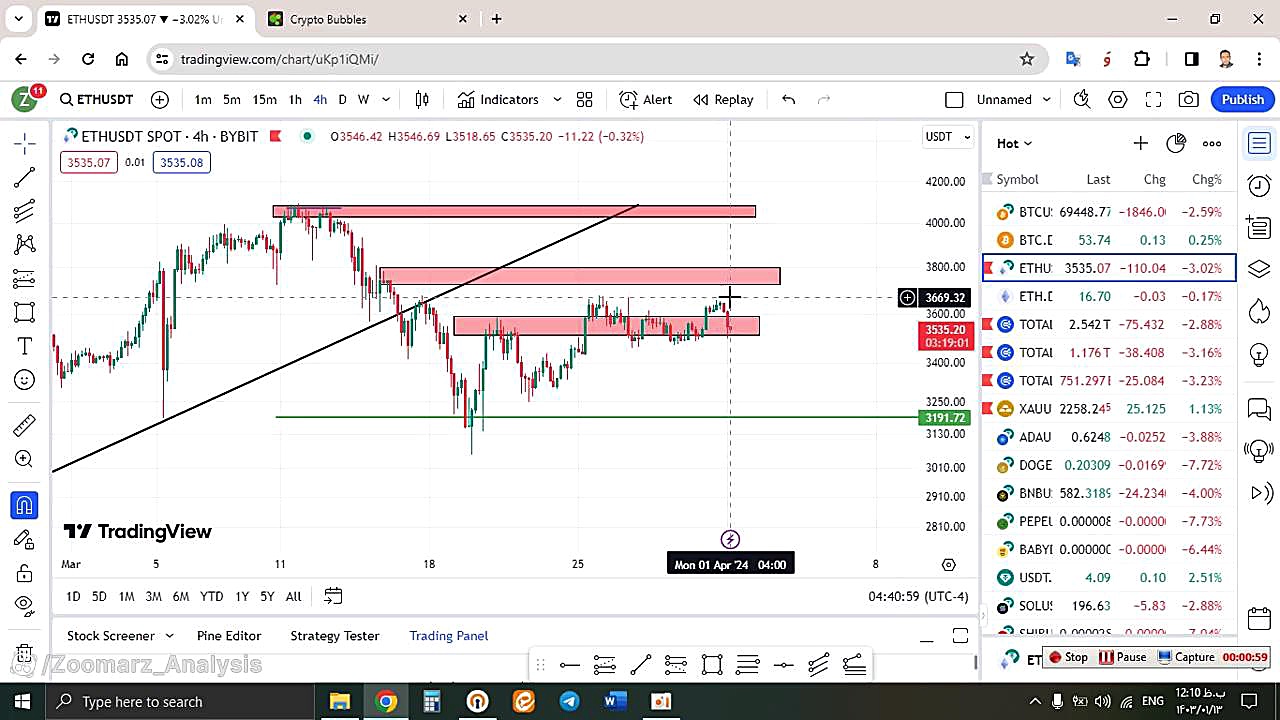This screenshot has height=720, width=1280.
Task: Open the Alerts clock panel
Action: [x=1259, y=185]
